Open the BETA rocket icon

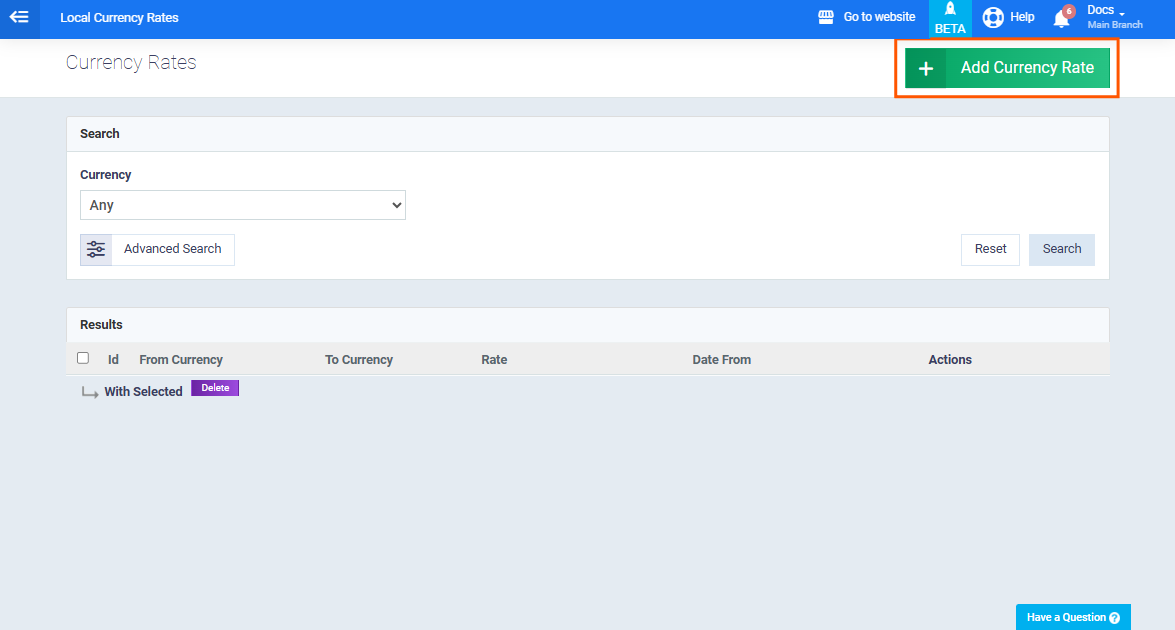950,10
